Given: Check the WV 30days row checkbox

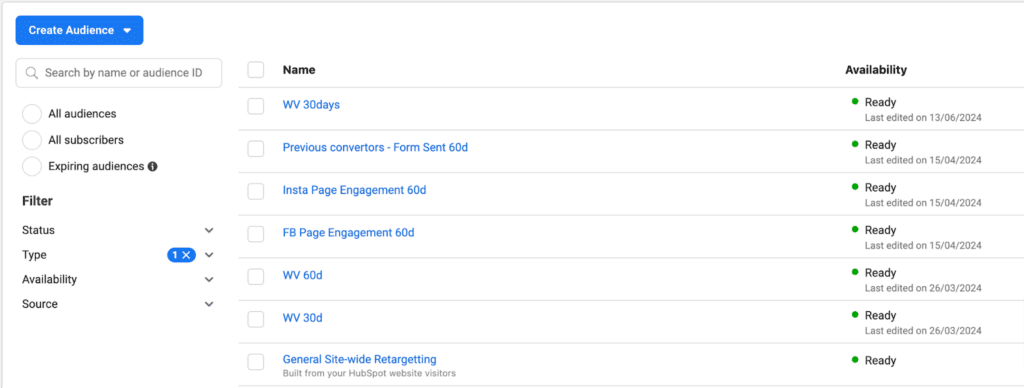Looking at the screenshot, I should (x=256, y=106).
